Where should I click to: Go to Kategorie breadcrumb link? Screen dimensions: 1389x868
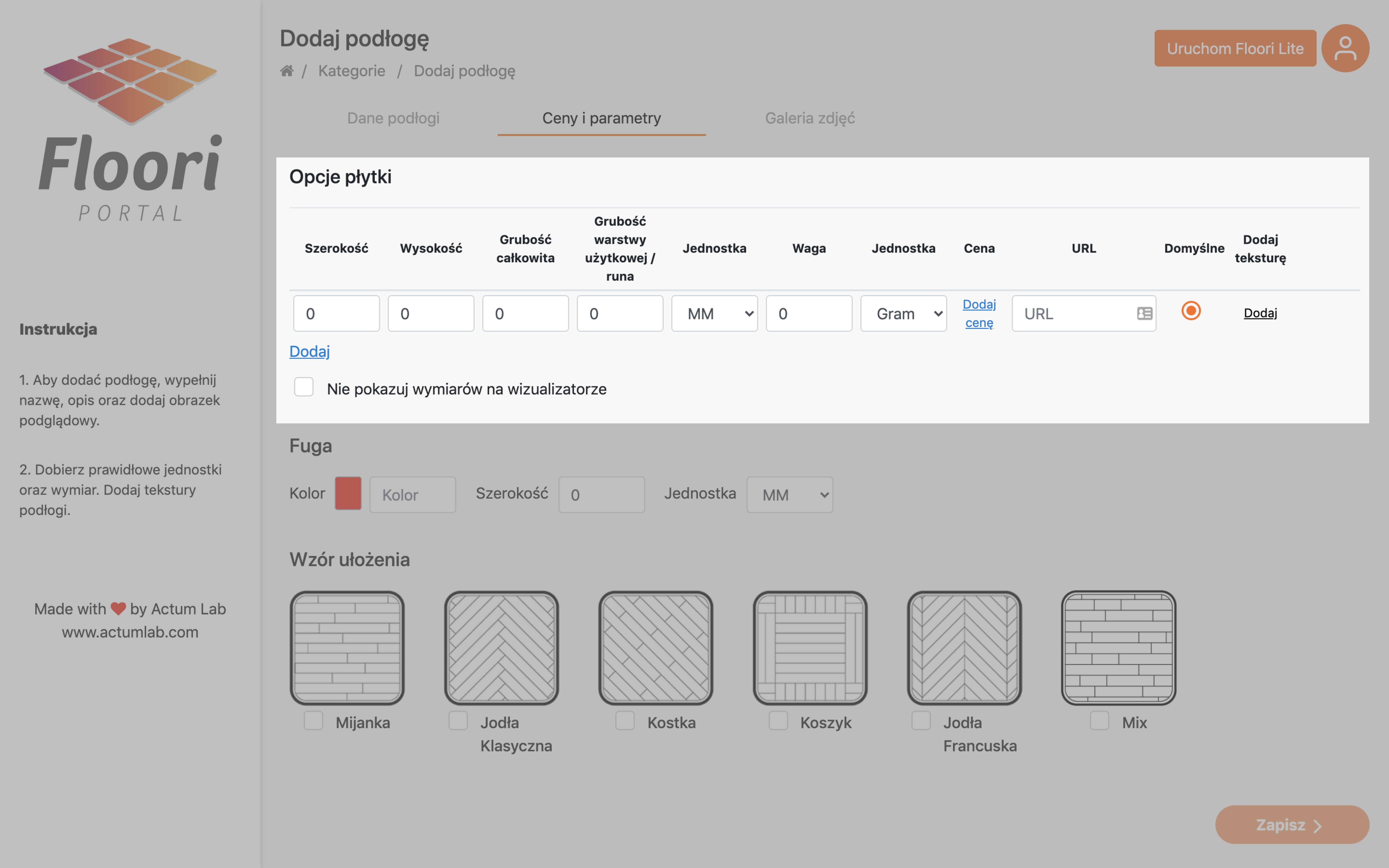351,71
